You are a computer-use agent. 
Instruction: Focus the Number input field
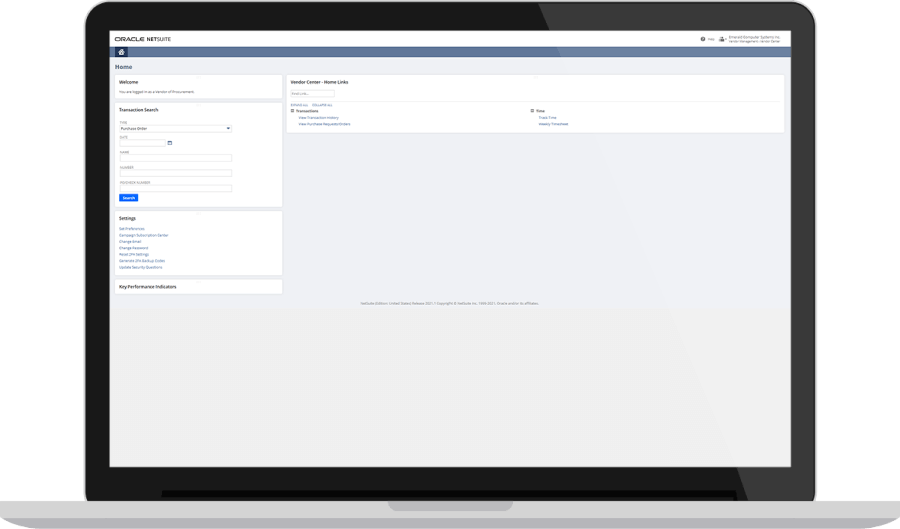pos(176,173)
